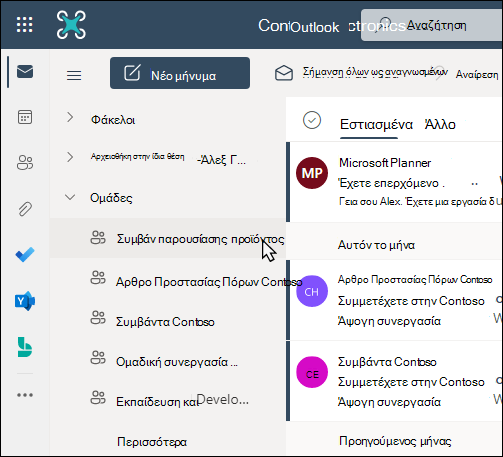This screenshot has height=457, width=503.
Task: Click the group icon beside Συμβάντα Contoso
Action: (98, 318)
